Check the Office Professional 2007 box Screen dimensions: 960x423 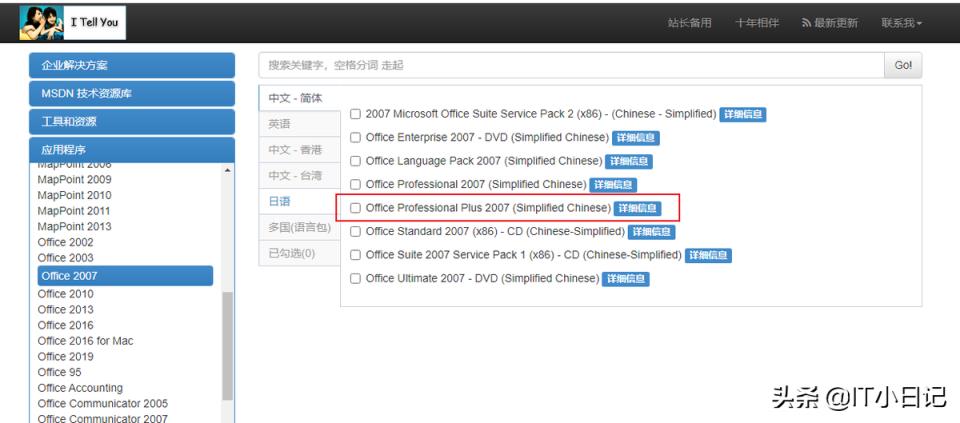pyautogui.click(x=355, y=184)
